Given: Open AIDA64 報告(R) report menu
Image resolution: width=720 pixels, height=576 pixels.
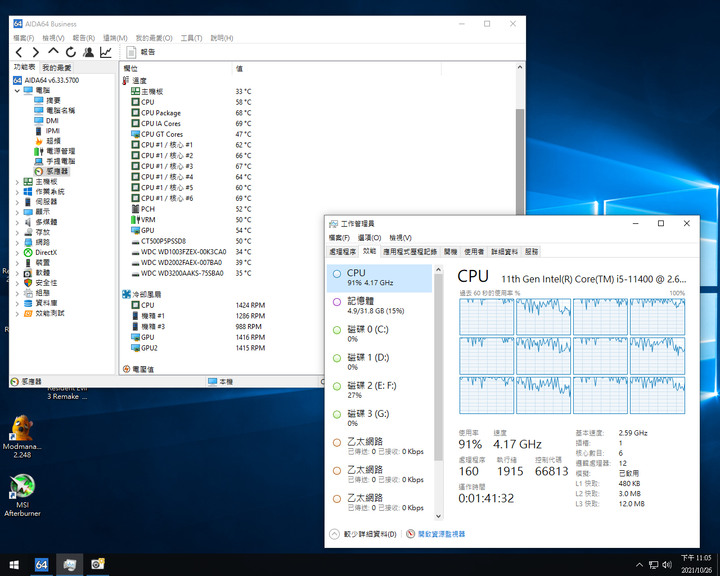Looking at the screenshot, I should pyautogui.click(x=84, y=38).
